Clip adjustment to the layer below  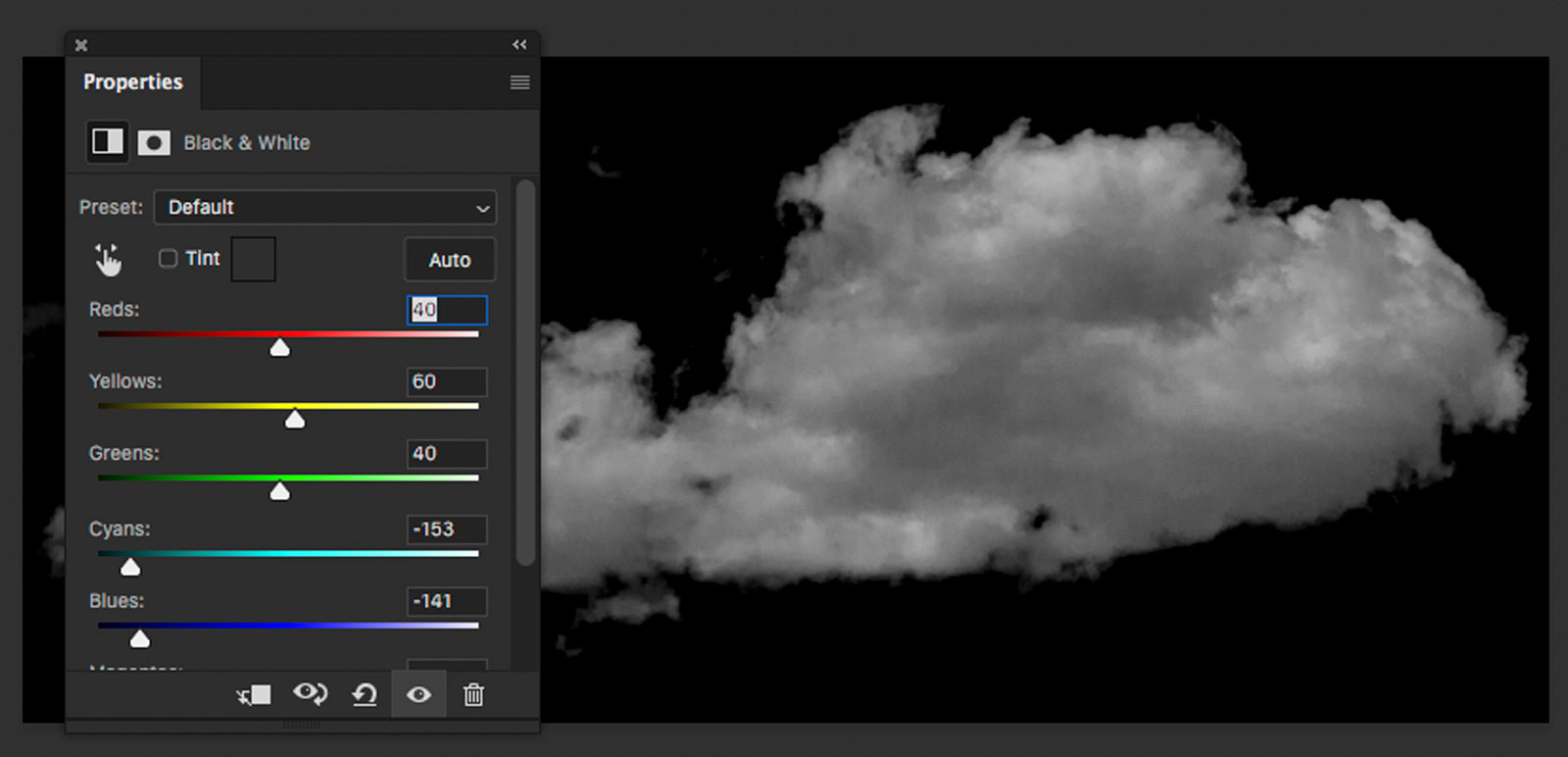click(x=254, y=695)
